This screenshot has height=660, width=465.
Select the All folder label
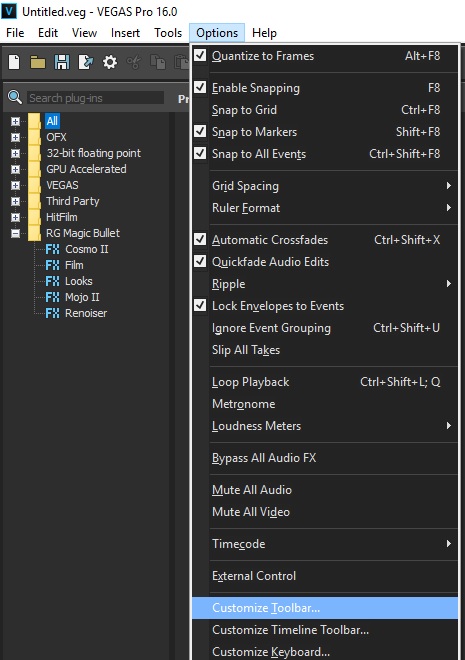(52, 121)
